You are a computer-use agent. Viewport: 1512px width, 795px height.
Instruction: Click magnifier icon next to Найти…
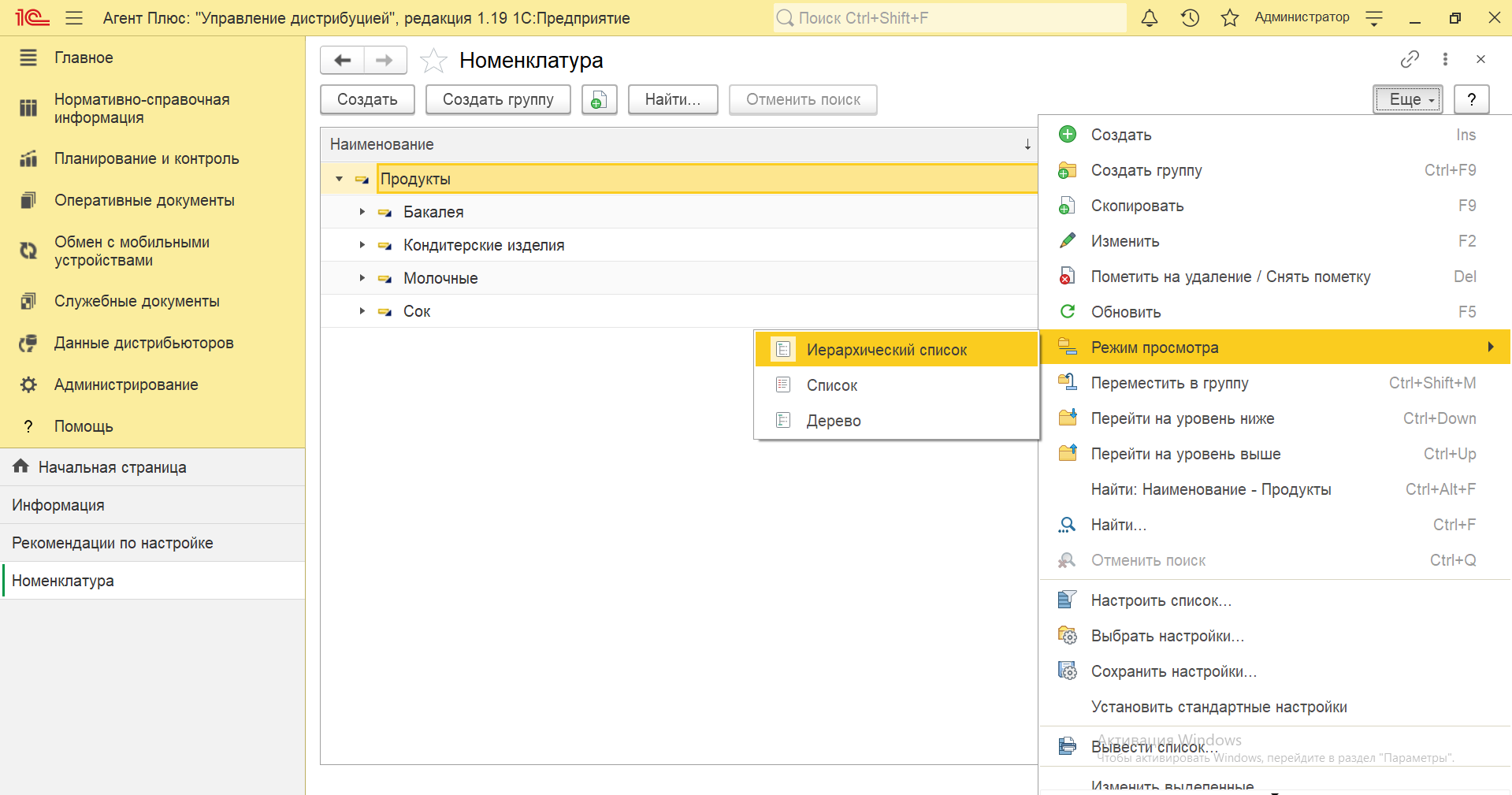click(1068, 524)
